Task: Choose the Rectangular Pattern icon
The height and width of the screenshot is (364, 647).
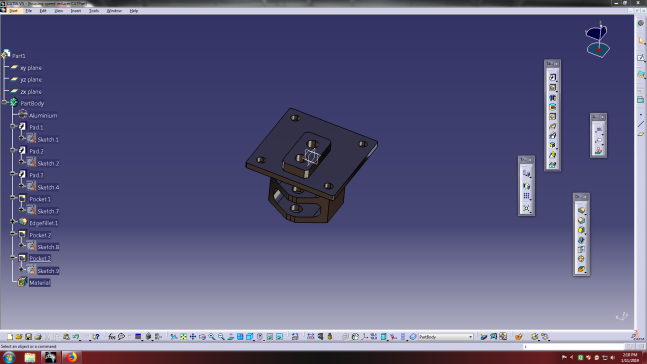Action: click(527, 196)
